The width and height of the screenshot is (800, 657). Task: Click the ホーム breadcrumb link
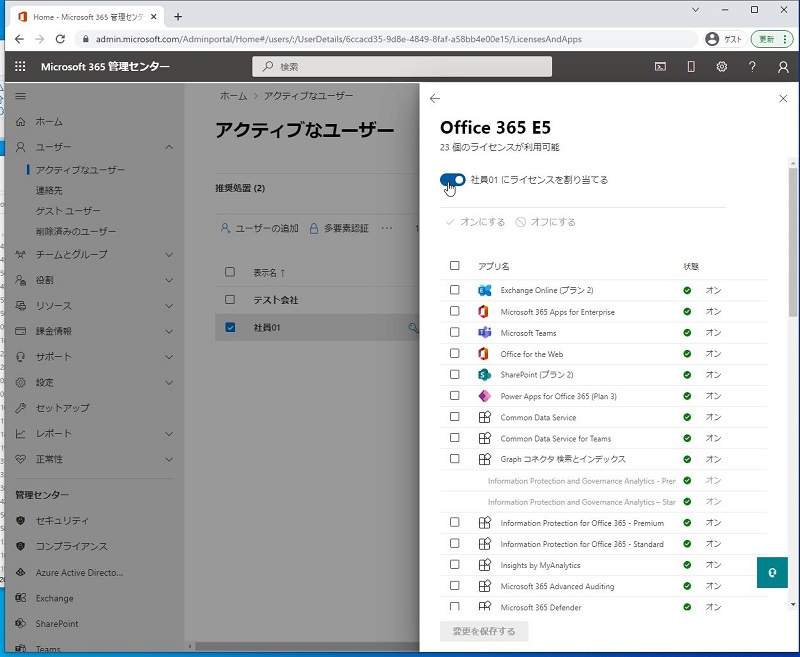tap(233, 96)
